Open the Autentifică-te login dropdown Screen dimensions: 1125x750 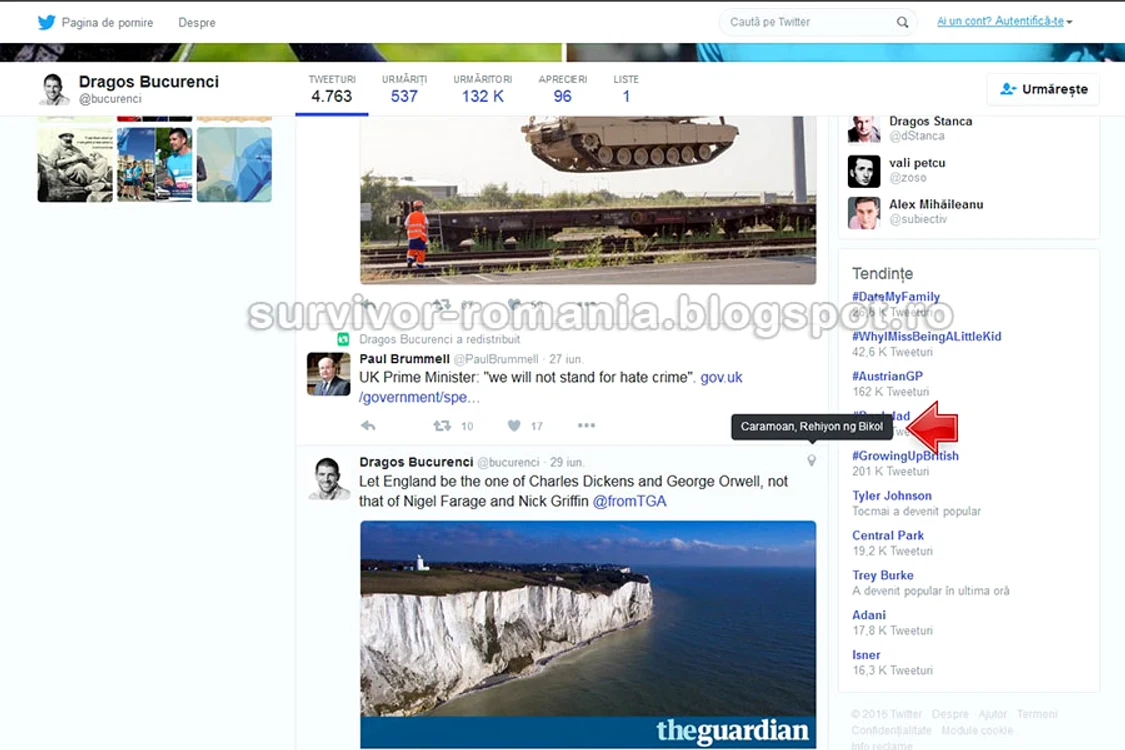click(1004, 22)
